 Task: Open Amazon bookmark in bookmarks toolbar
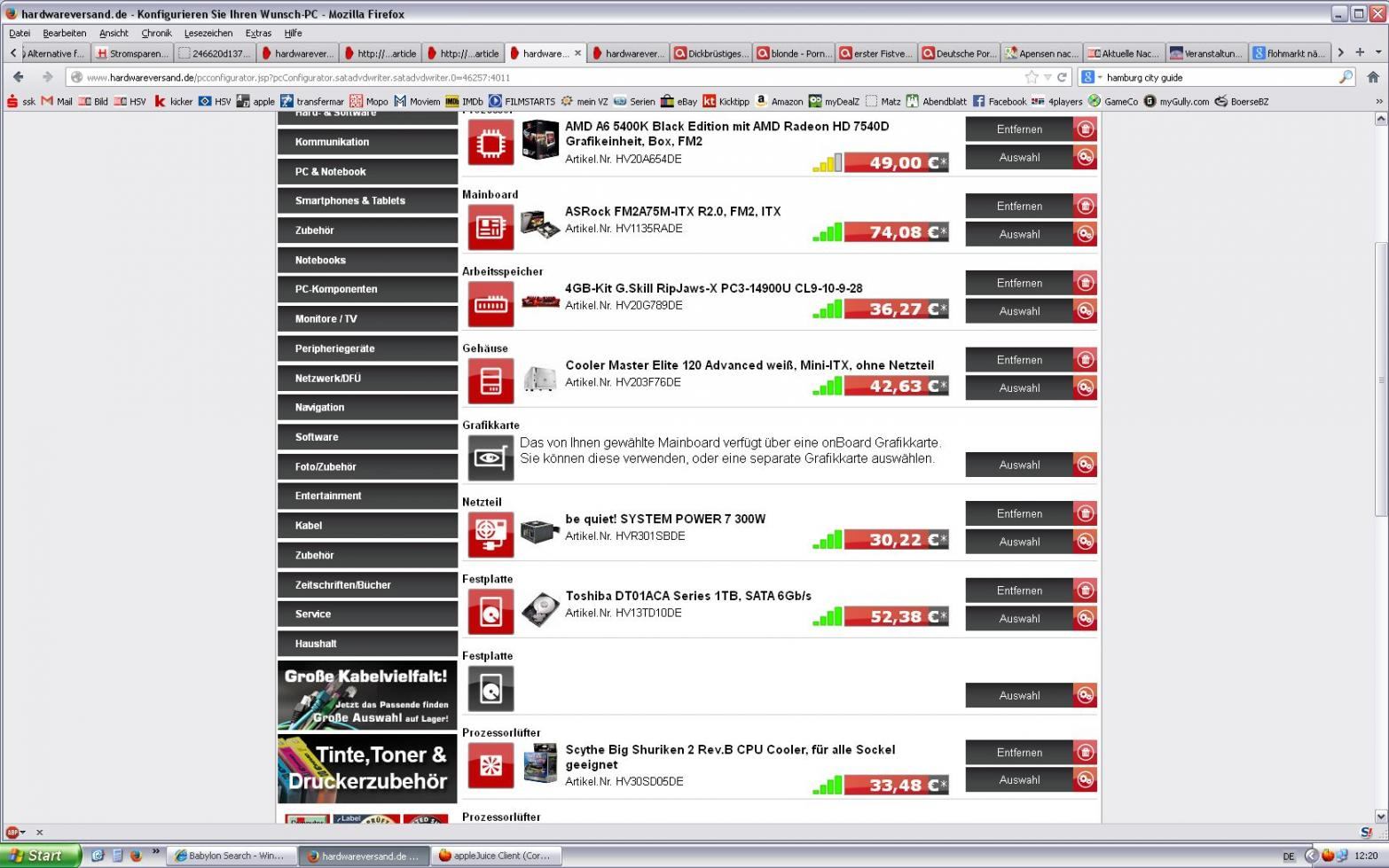tap(779, 101)
